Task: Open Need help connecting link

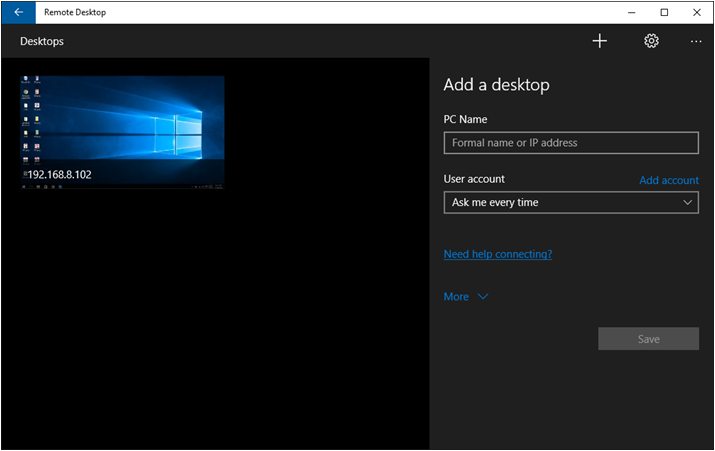Action: [497, 254]
